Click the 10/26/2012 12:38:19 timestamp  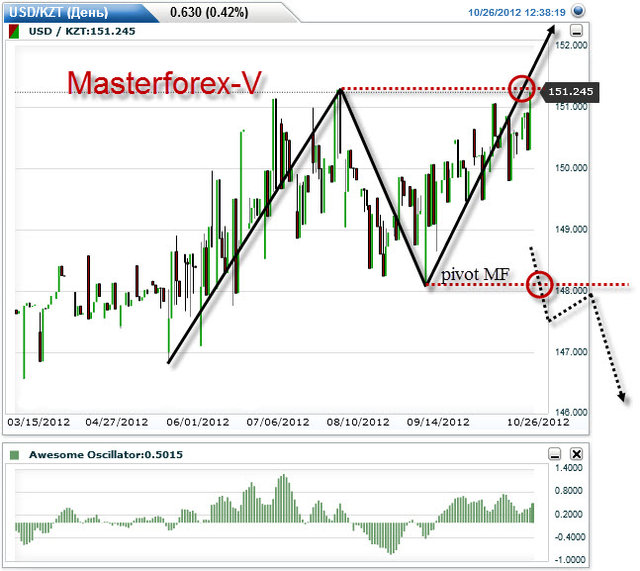[516, 12]
